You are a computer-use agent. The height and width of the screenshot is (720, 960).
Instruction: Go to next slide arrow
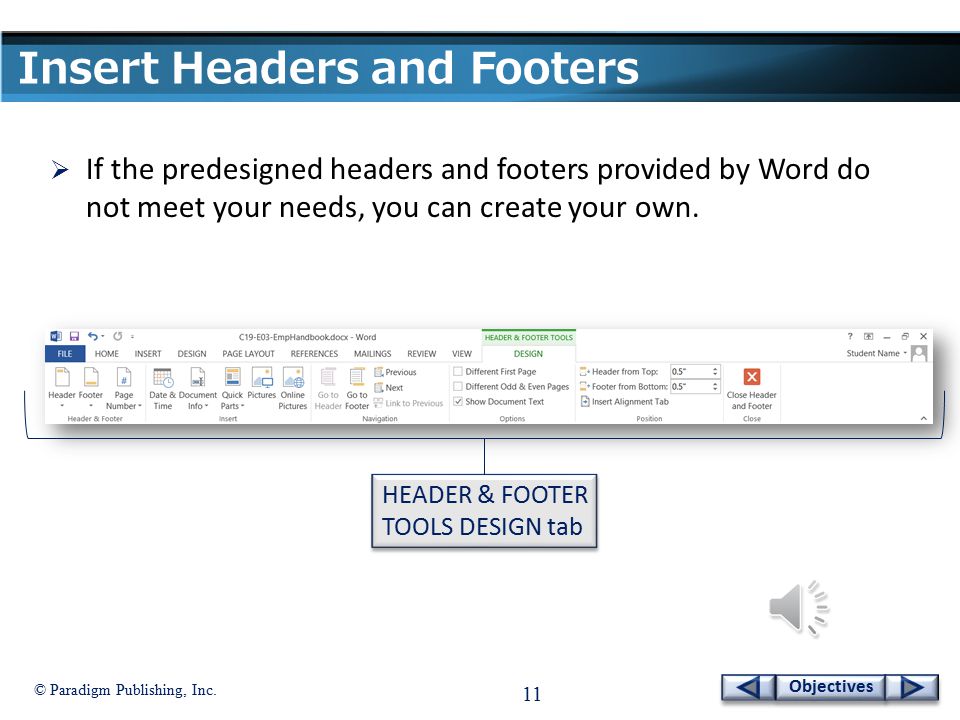912,687
